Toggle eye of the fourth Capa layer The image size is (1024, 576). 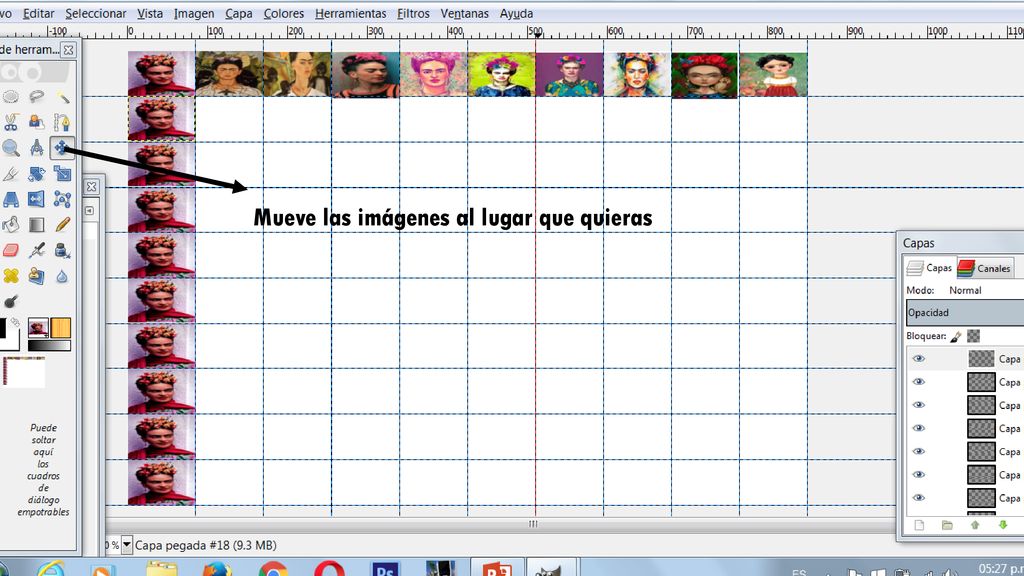coord(919,428)
